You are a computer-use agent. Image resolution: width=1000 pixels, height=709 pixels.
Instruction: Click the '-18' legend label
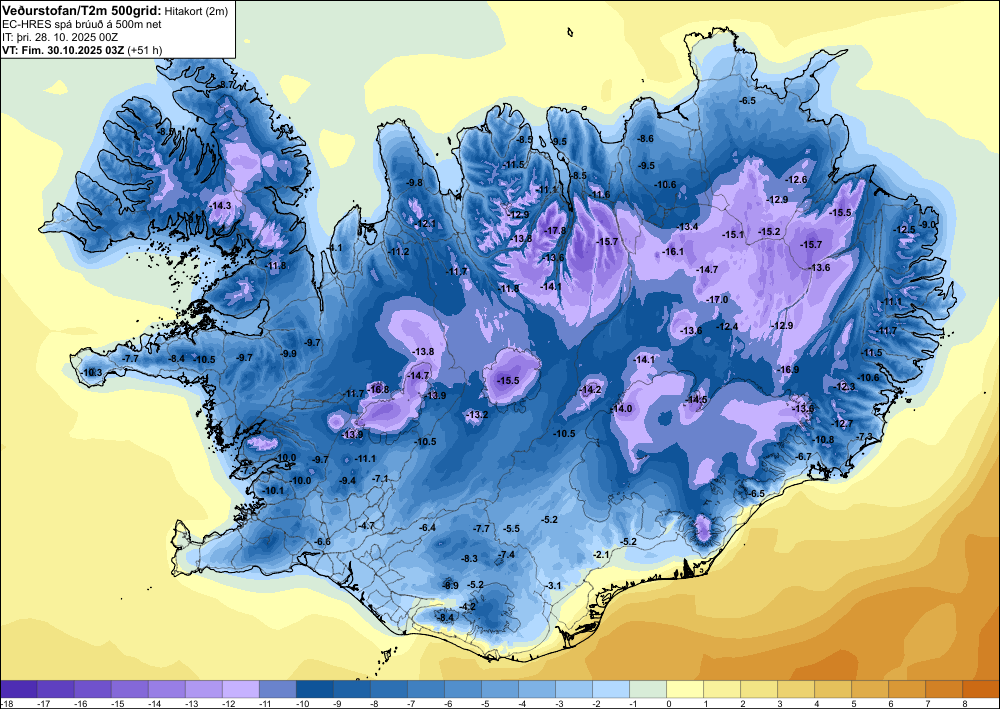tap(6, 704)
